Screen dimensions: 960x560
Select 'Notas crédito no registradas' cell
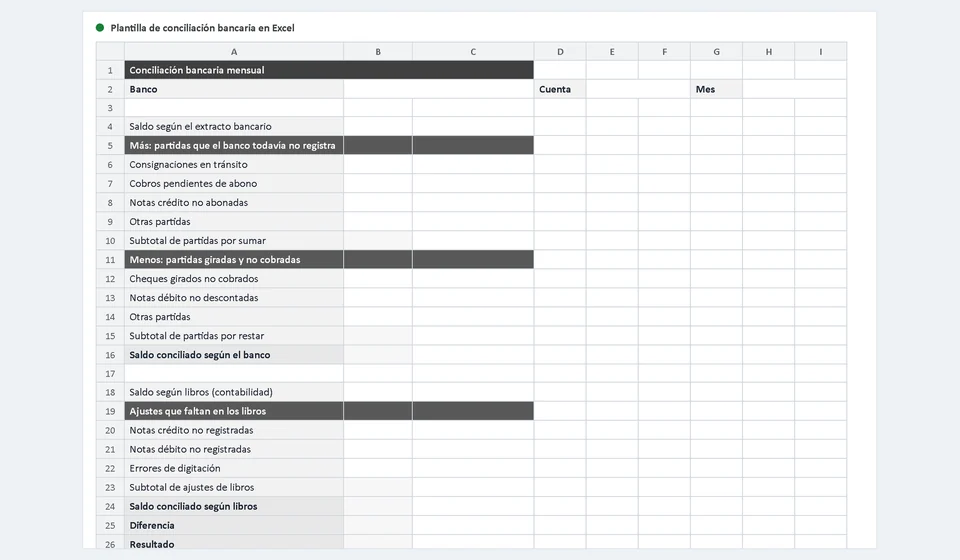click(234, 430)
